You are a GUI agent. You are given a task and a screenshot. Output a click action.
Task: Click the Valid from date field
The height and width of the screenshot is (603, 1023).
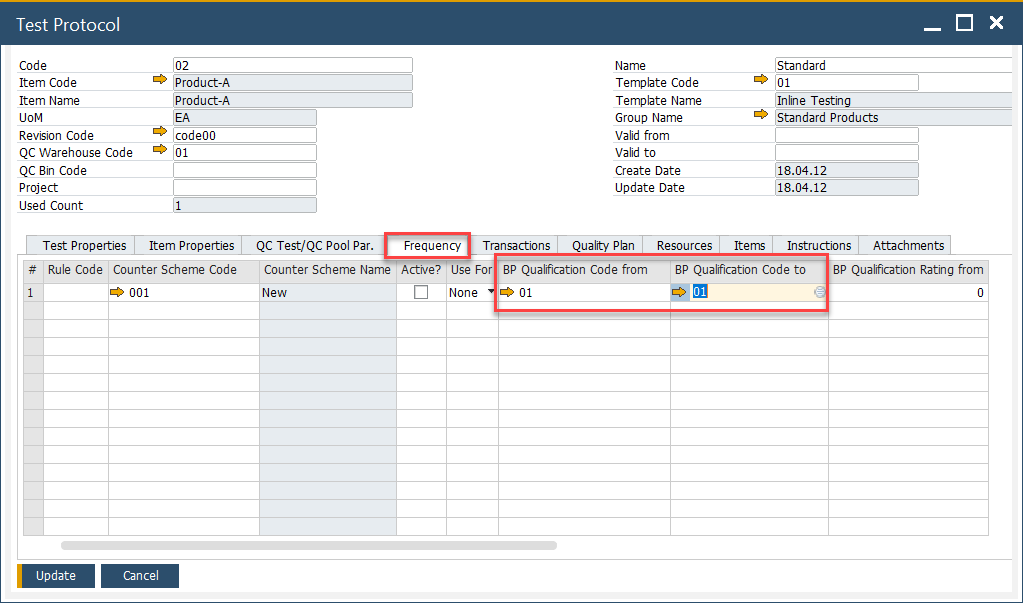coord(846,135)
